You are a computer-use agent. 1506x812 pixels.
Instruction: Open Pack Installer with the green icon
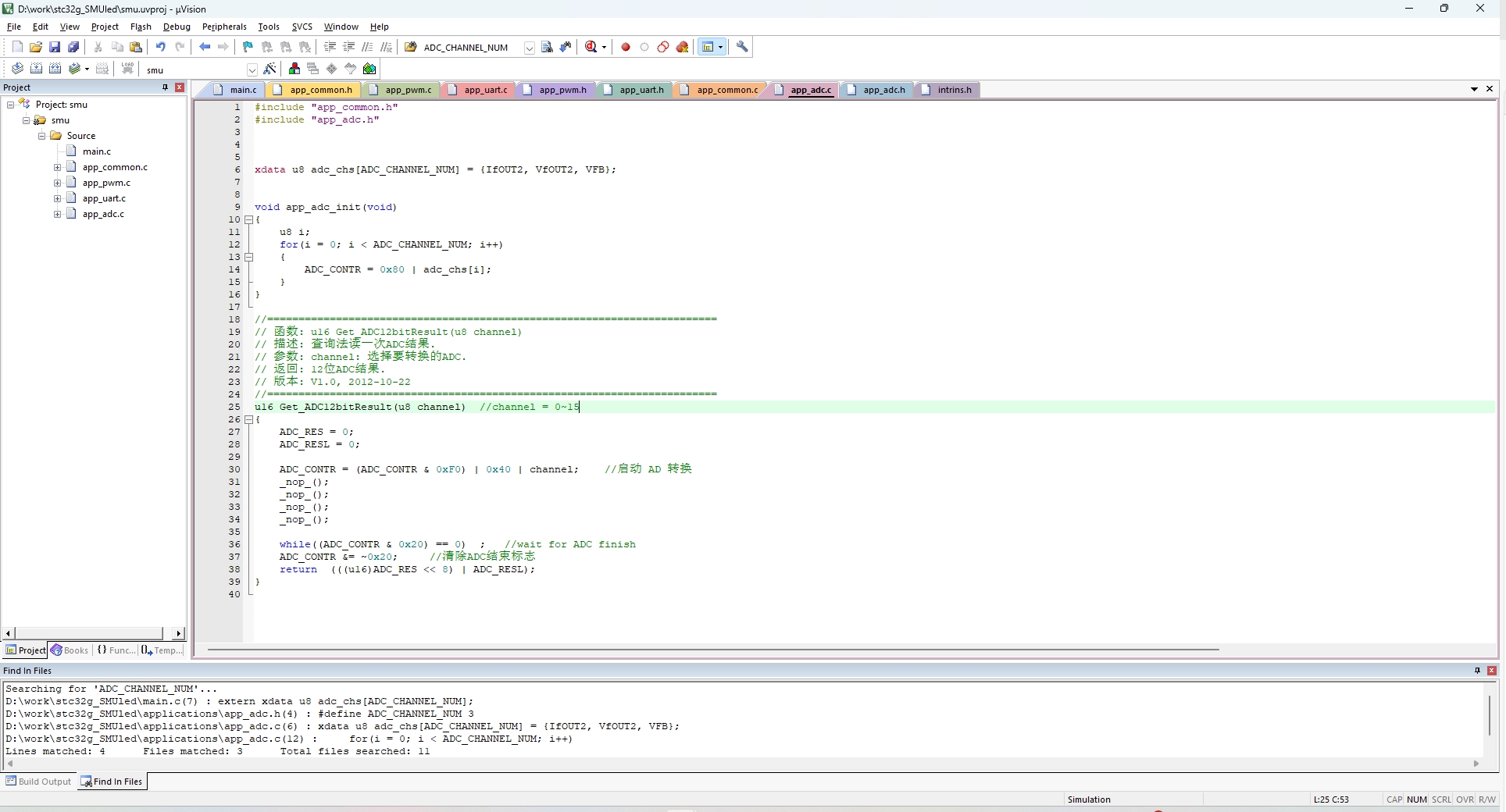pos(369,69)
